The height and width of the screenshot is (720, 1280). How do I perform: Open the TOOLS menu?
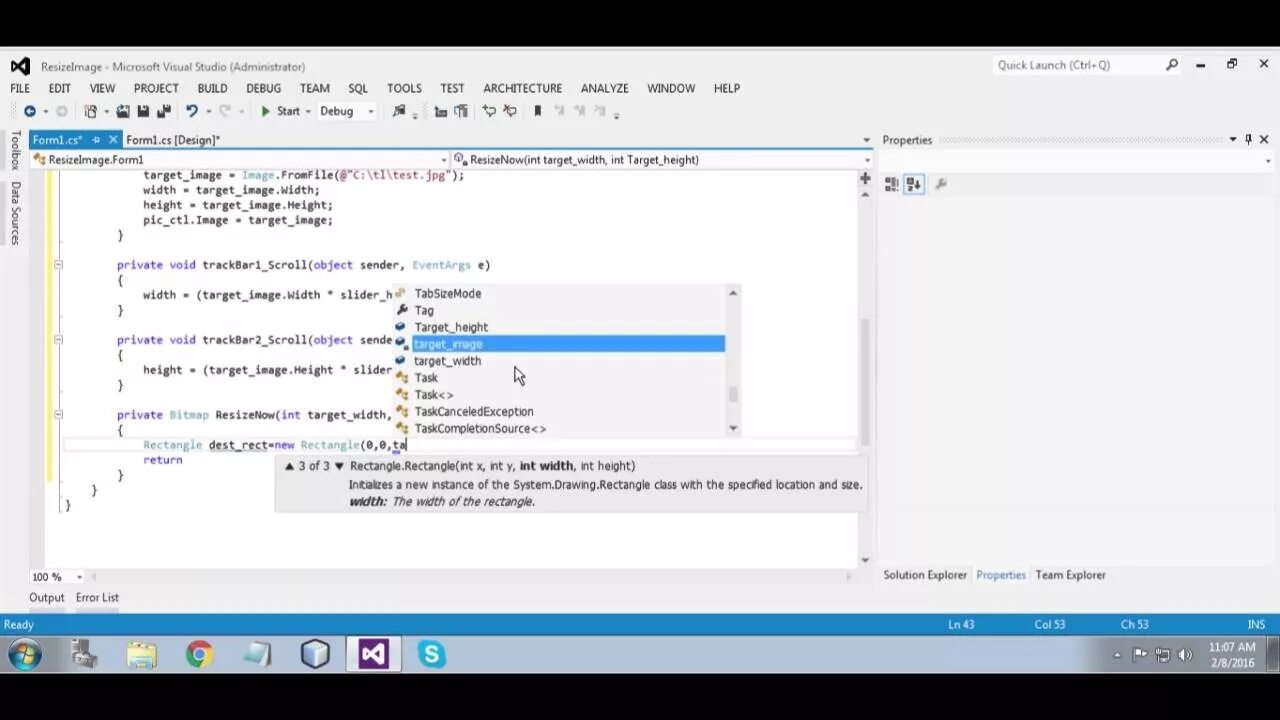point(404,88)
